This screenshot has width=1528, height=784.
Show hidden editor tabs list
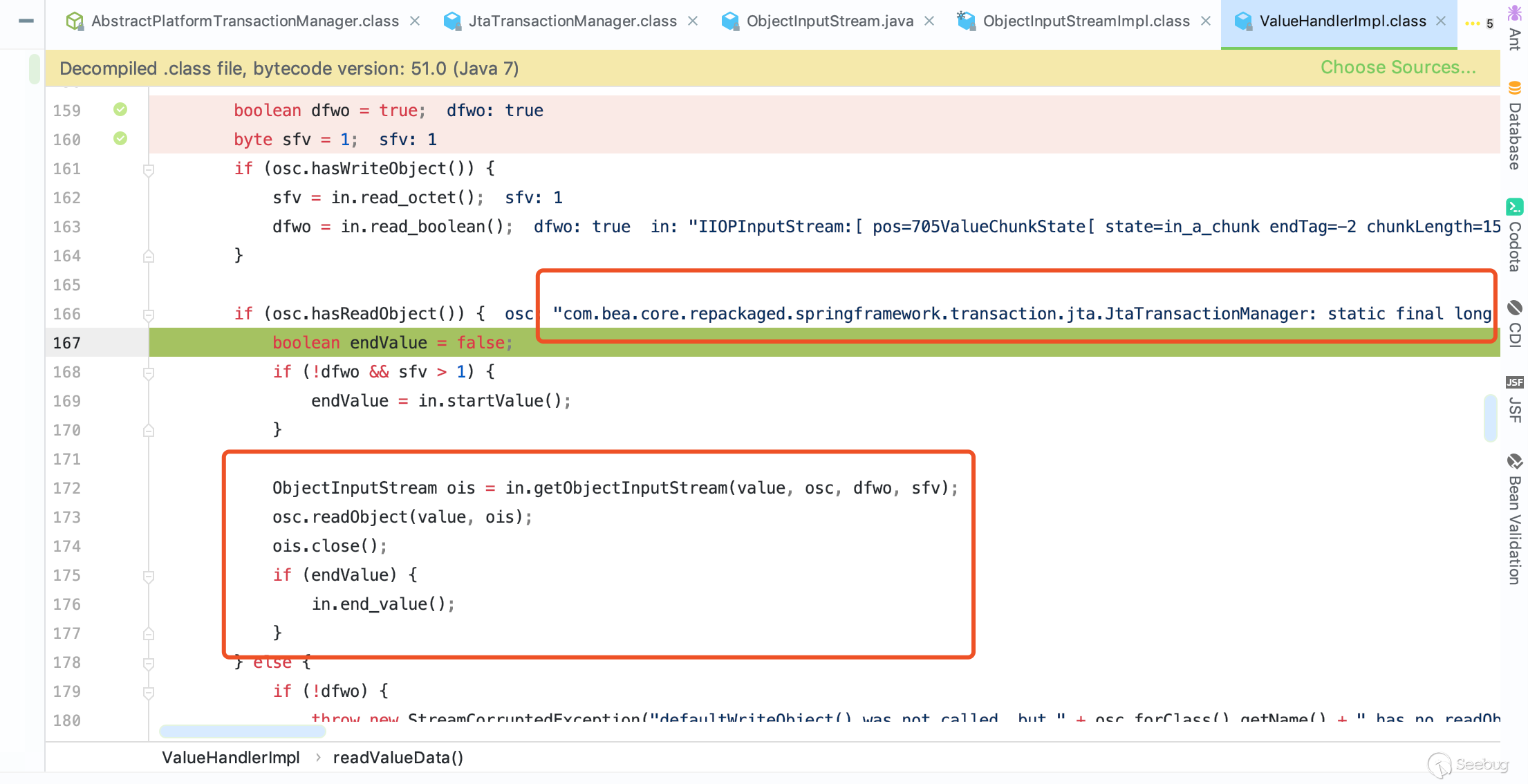pos(1479,23)
